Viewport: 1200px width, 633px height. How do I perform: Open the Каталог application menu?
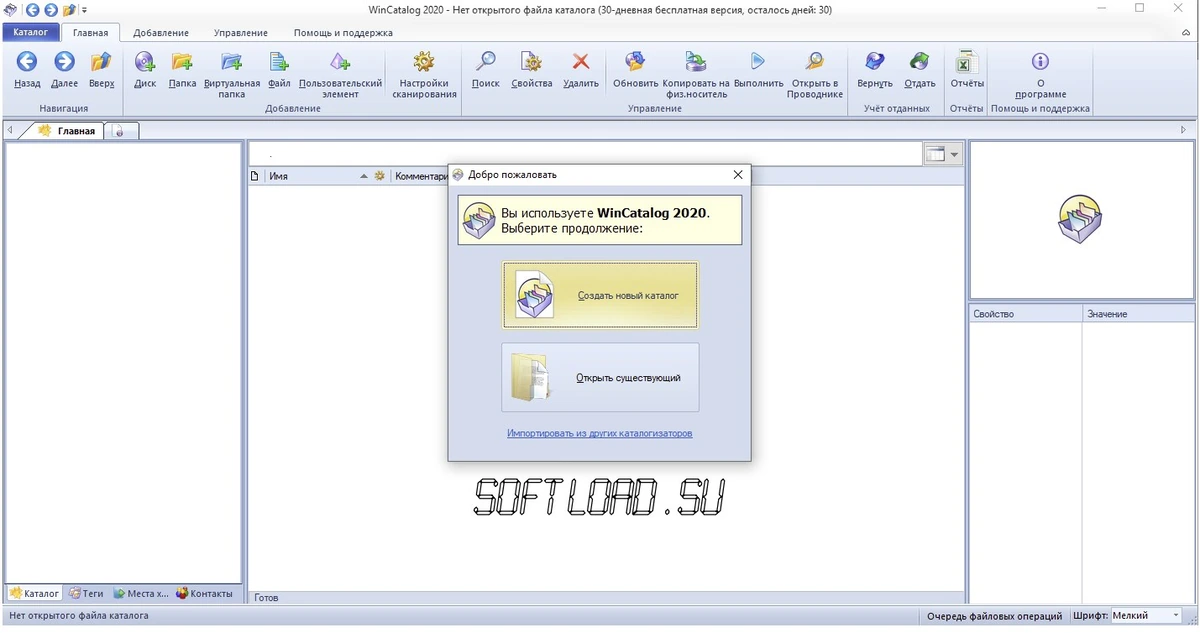click(30, 33)
